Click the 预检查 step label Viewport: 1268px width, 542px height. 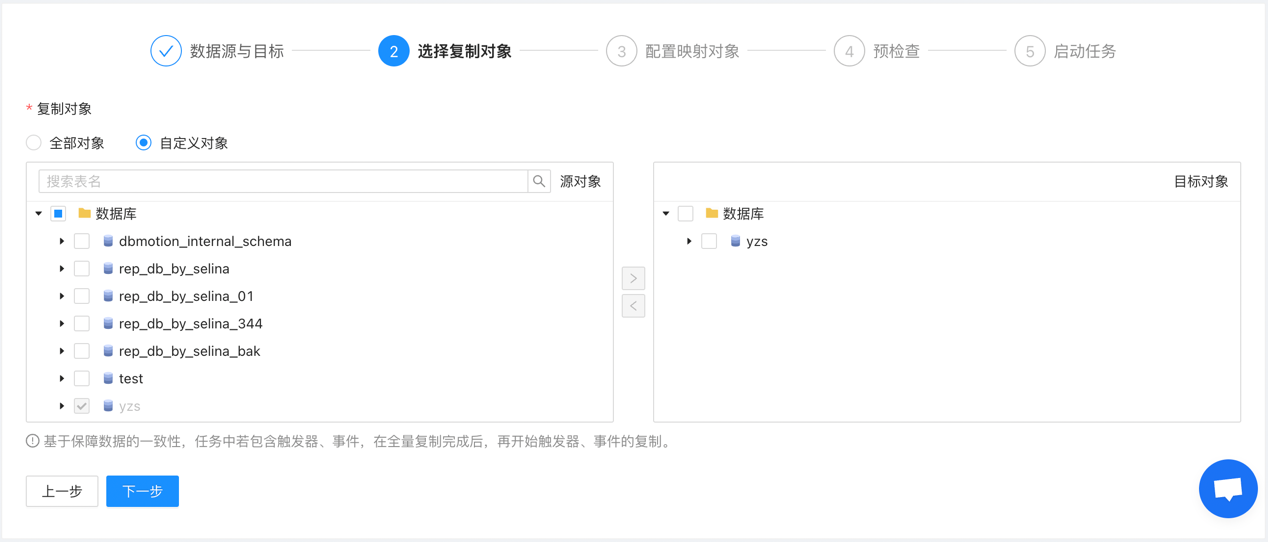[x=897, y=51]
